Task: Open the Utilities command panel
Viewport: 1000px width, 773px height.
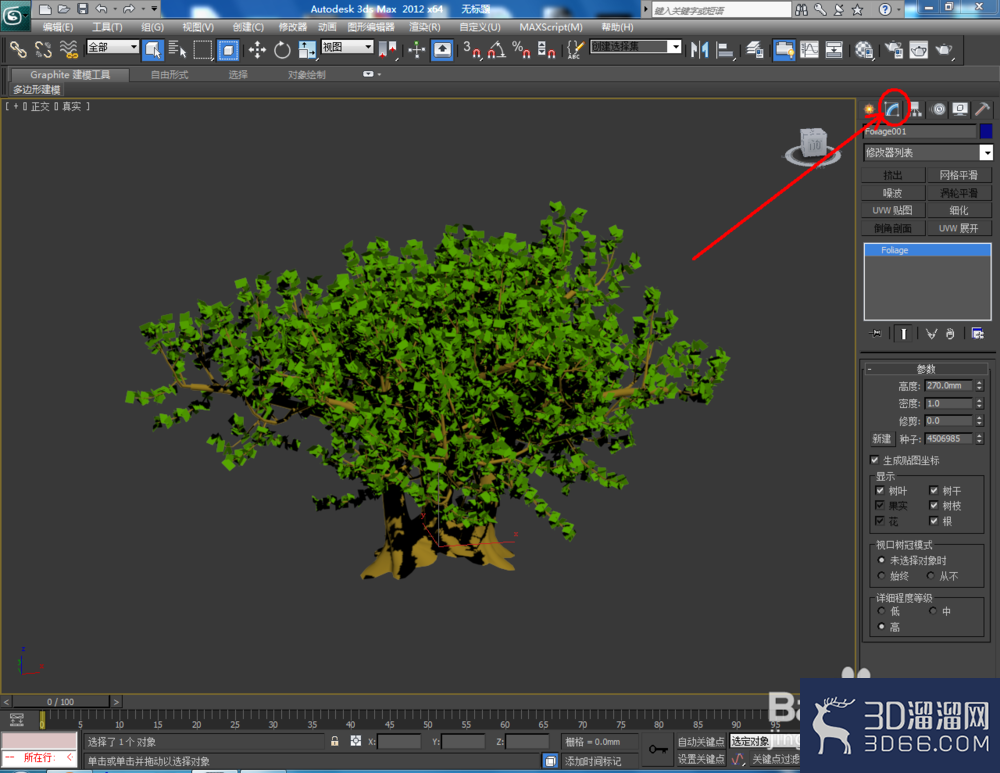Action: [x=982, y=109]
